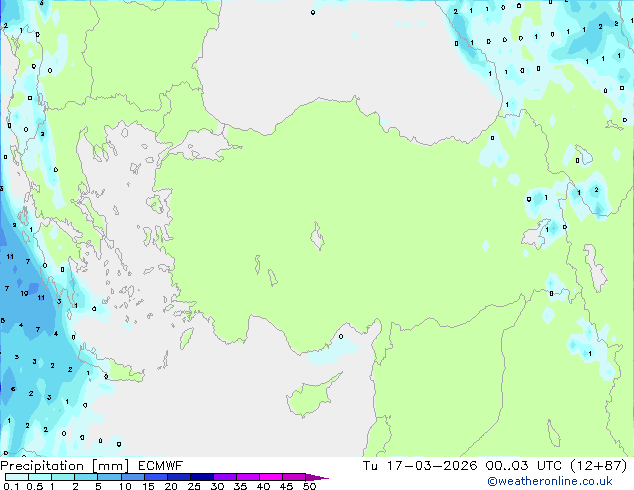Image resolution: width=634 pixels, height=490 pixels.
Task: Click the 35–40 mm legend color swatch
Action: 247,477
